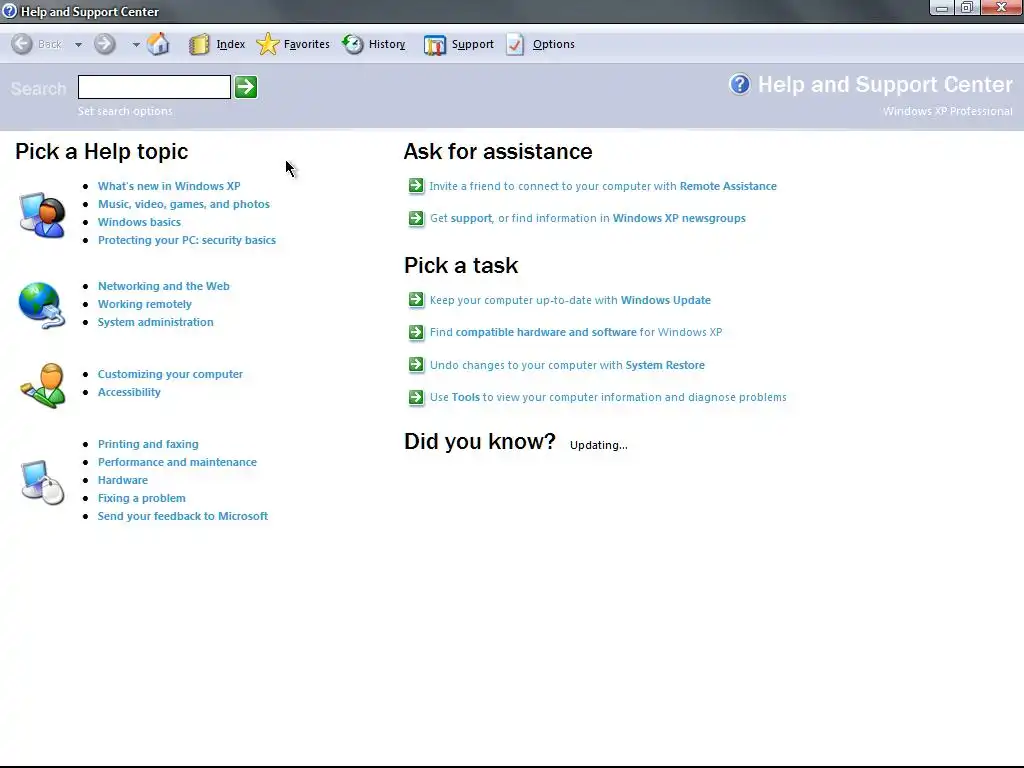The width and height of the screenshot is (1024, 768).
Task: Click the computer and mouse icon
Action: (x=42, y=482)
